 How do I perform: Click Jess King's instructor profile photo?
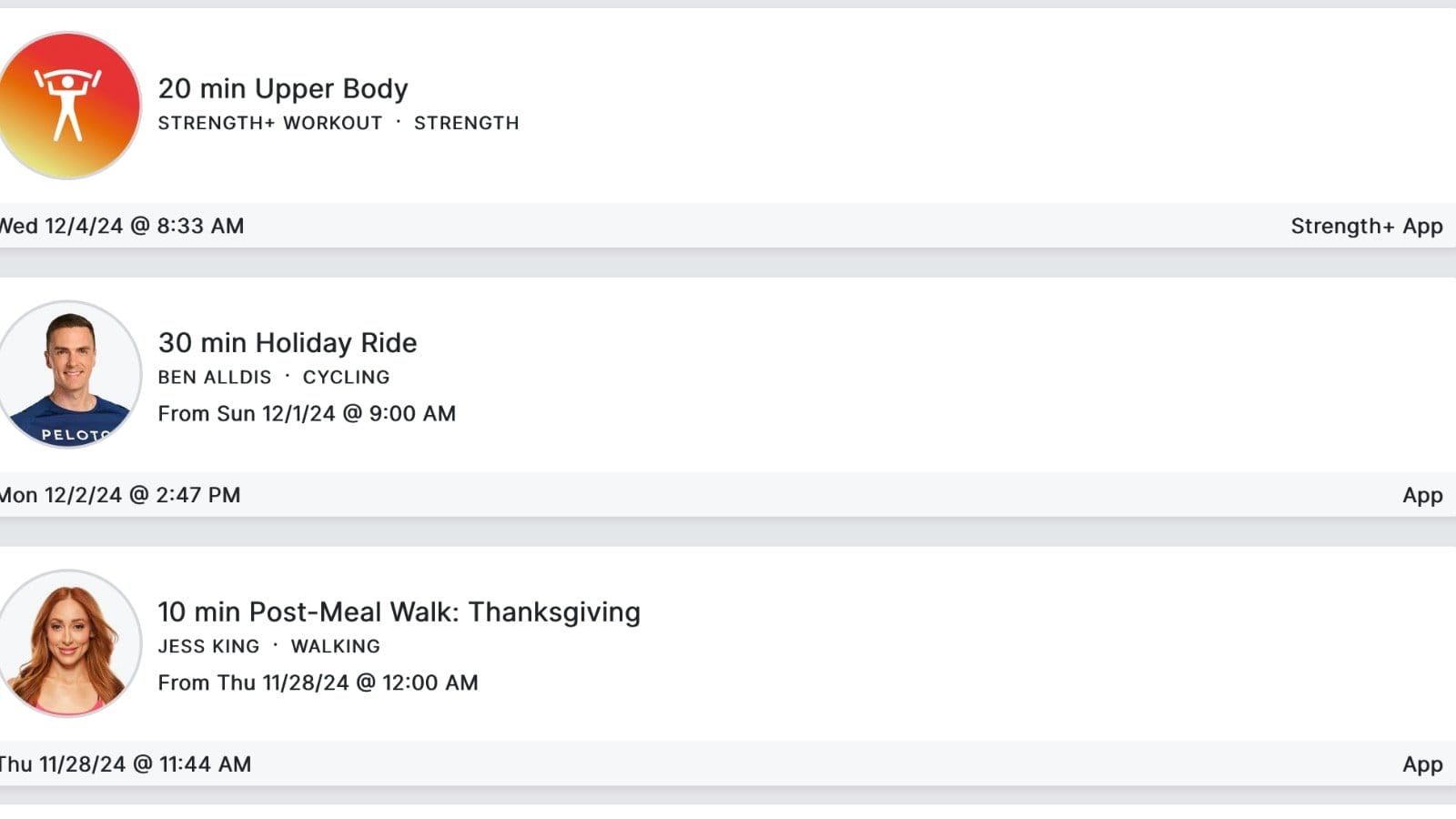pyautogui.click(x=69, y=643)
